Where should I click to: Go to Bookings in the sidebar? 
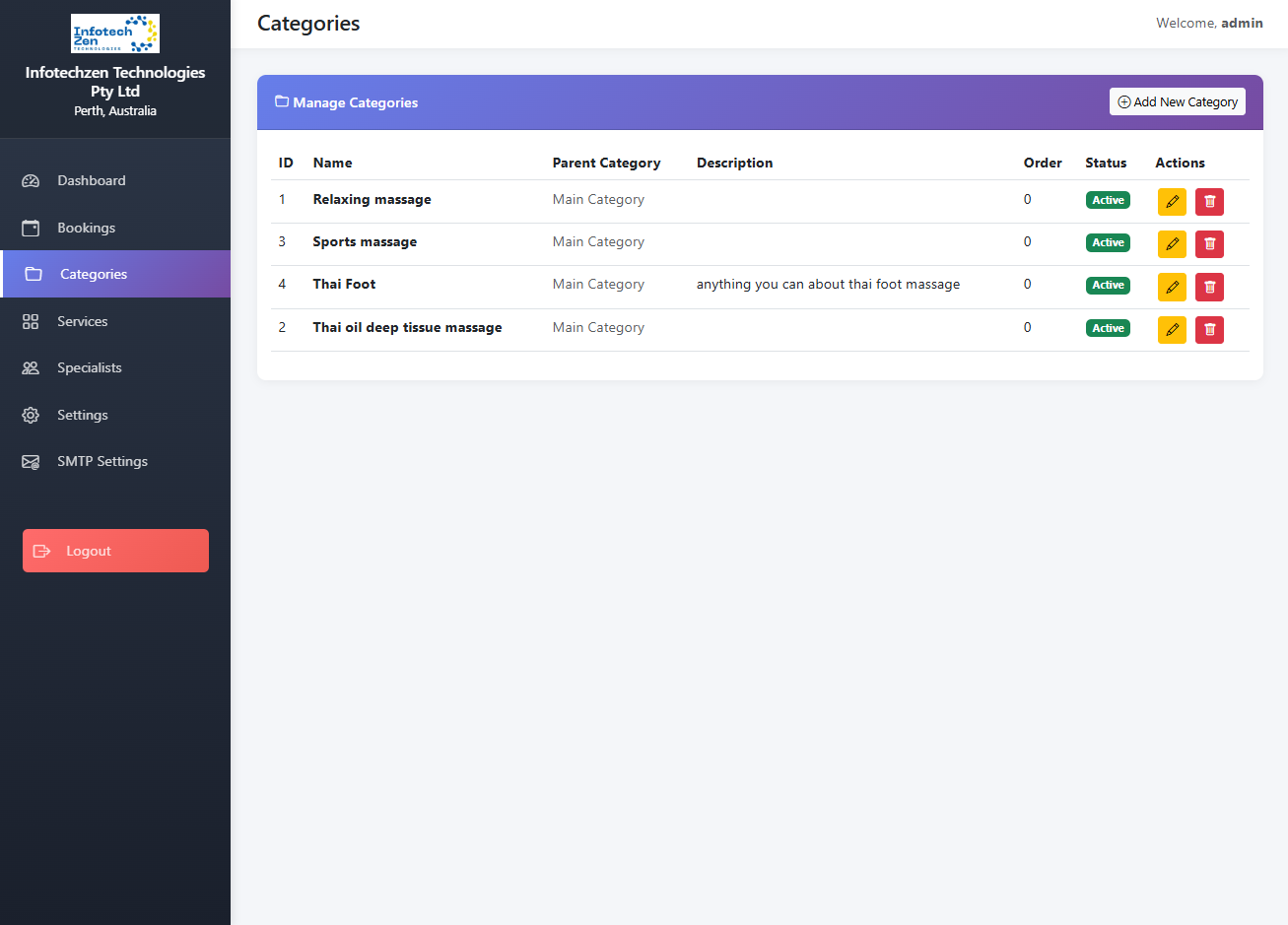[x=86, y=228]
